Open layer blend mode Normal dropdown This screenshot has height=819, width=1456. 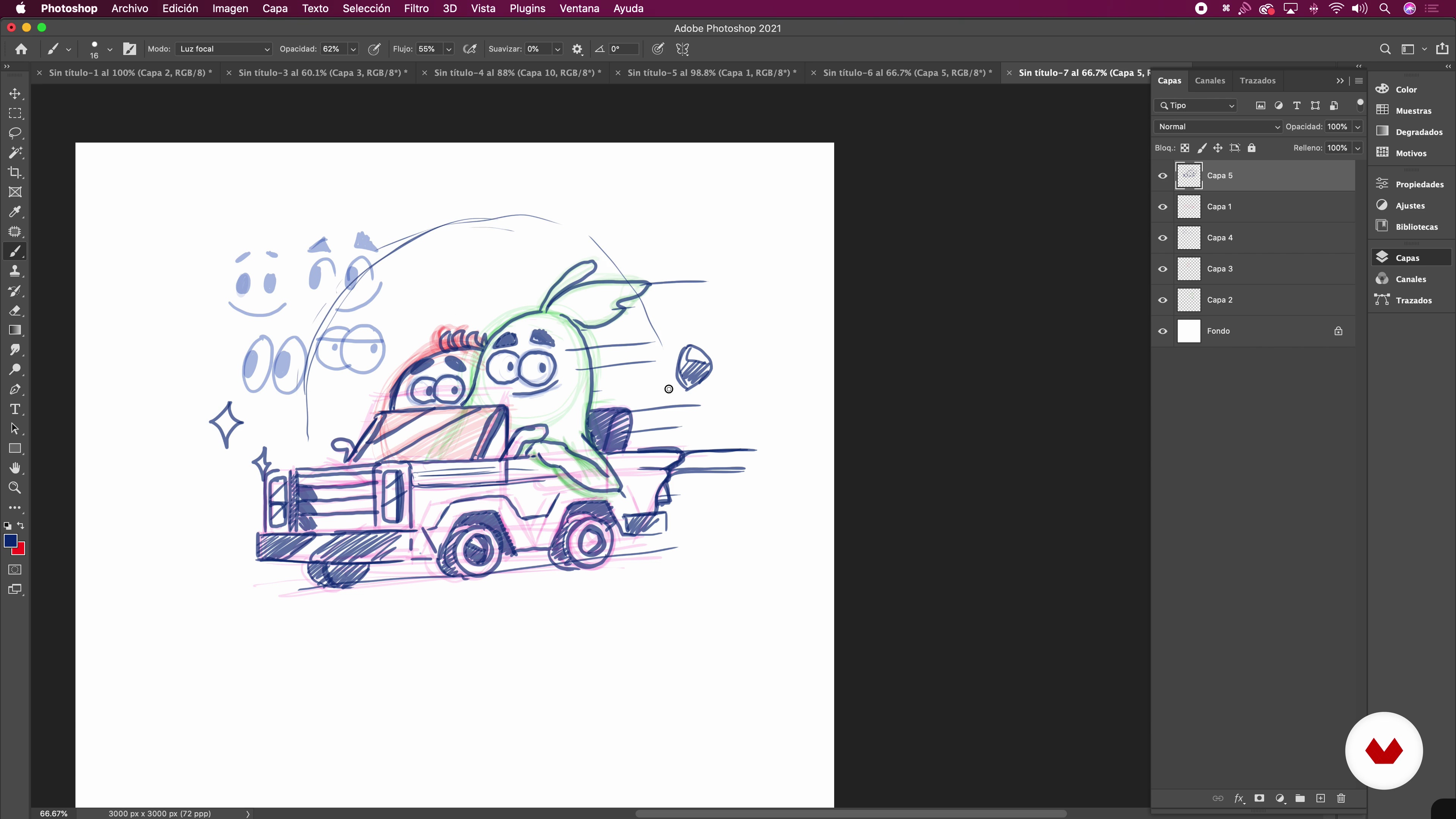[1218, 127]
